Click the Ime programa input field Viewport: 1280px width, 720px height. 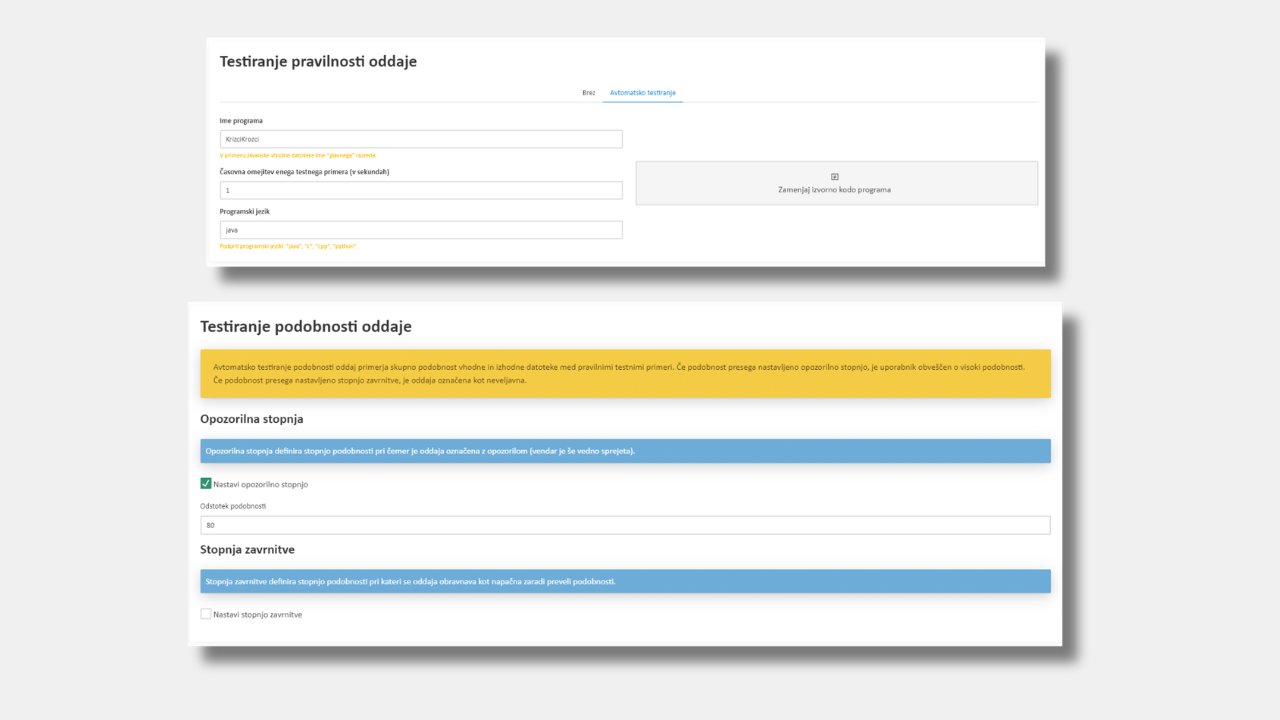(421, 139)
